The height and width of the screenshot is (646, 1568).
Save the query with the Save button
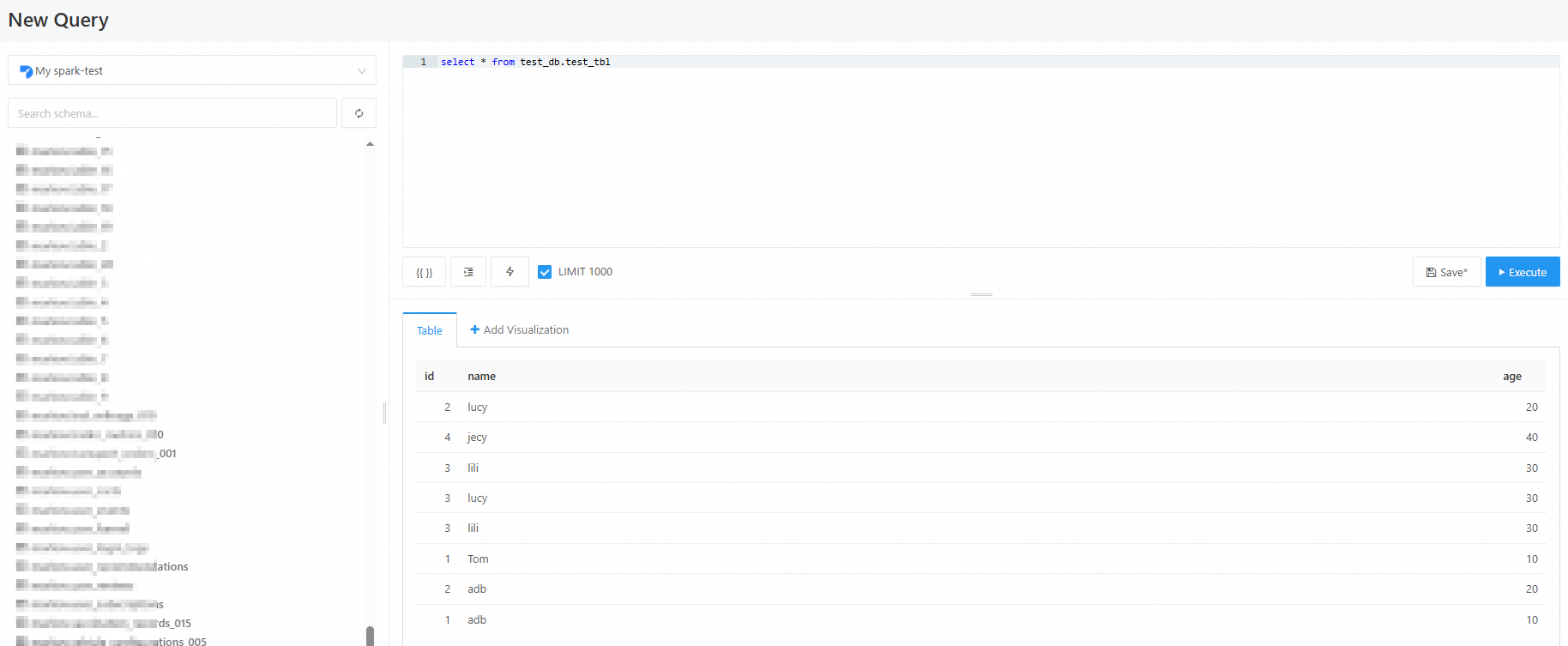point(1446,272)
